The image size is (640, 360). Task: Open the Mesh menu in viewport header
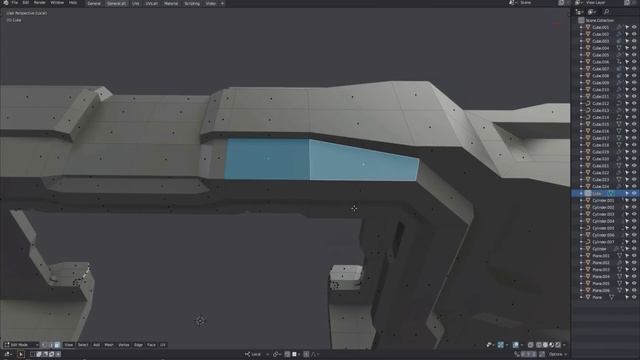pos(109,345)
